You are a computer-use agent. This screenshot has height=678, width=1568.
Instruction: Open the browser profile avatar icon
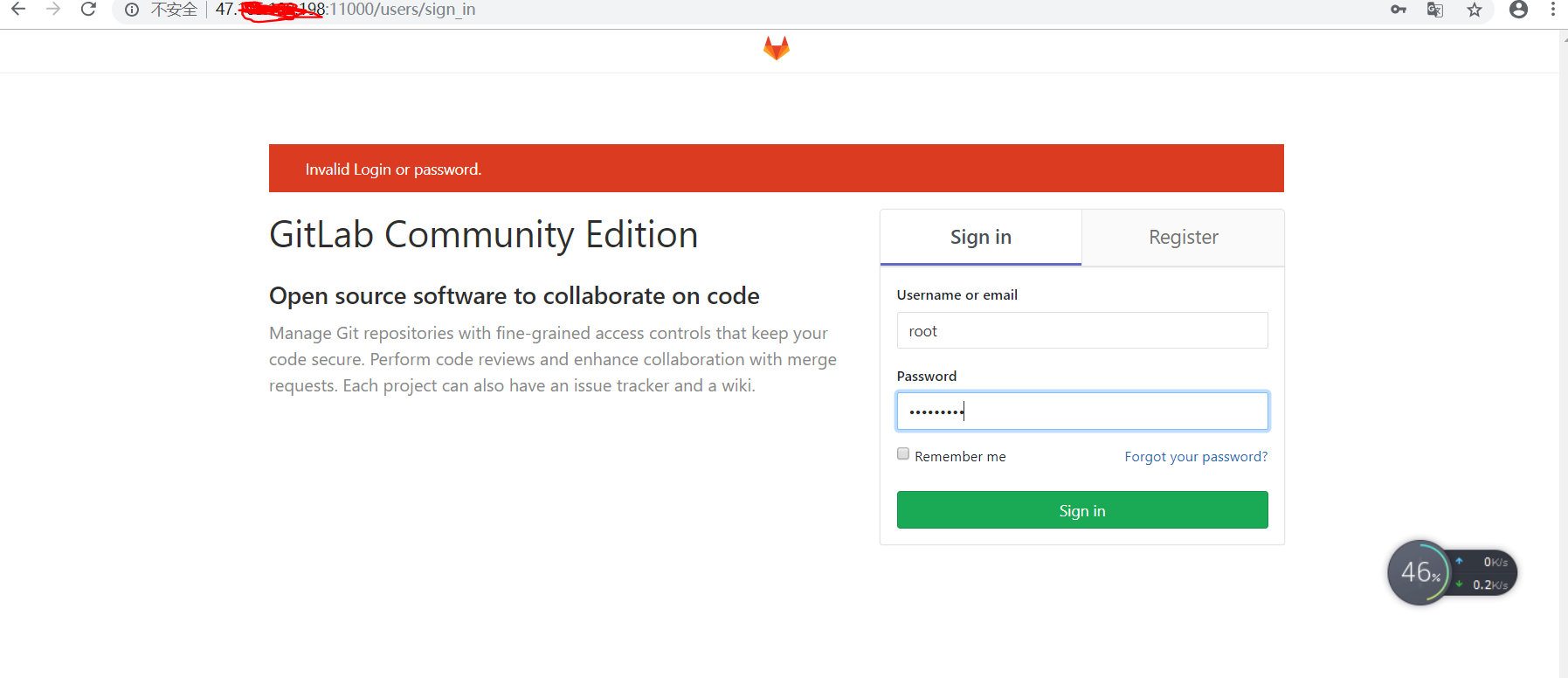click(1519, 10)
